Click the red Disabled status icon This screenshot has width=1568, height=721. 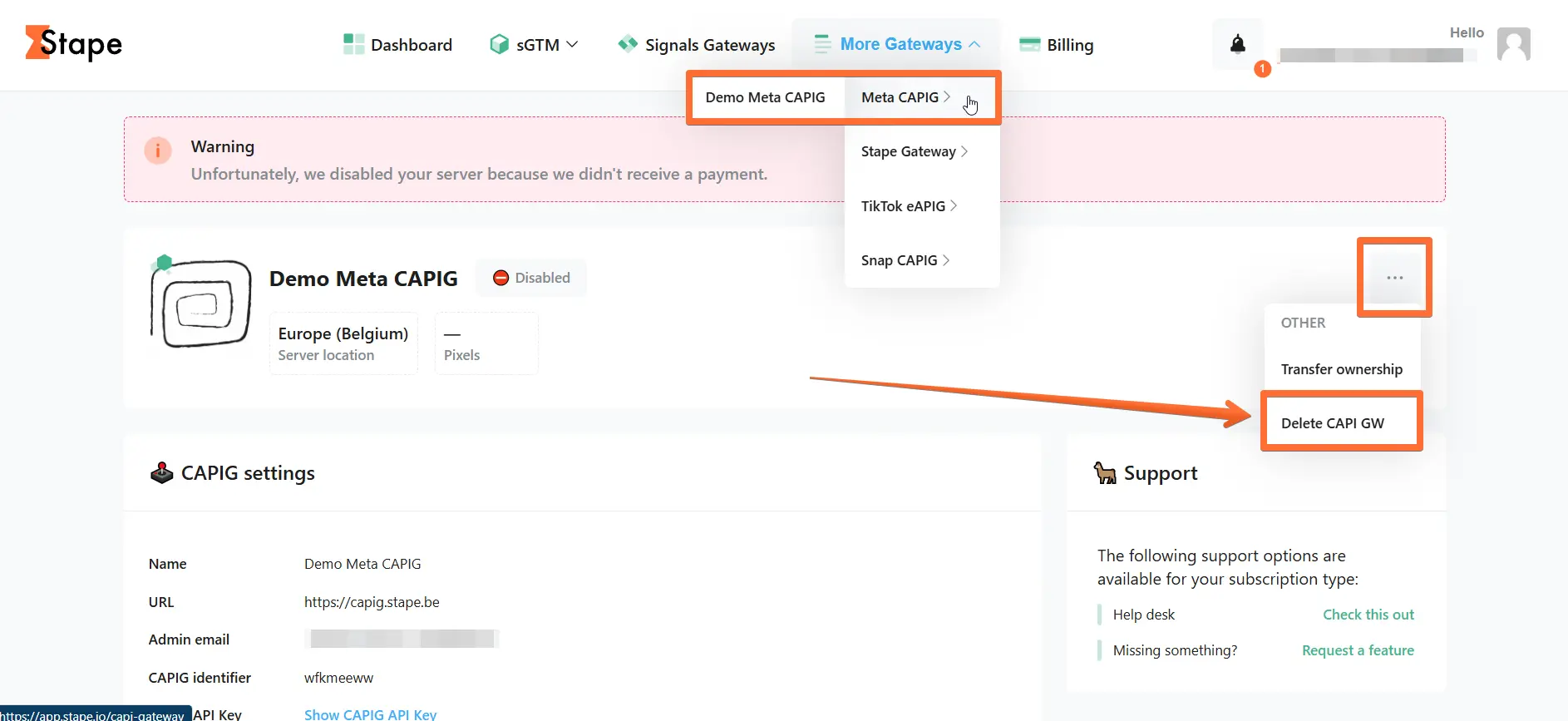[x=500, y=278]
